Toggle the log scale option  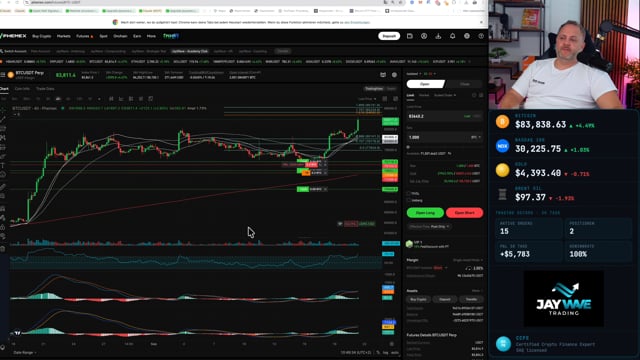coord(386,352)
